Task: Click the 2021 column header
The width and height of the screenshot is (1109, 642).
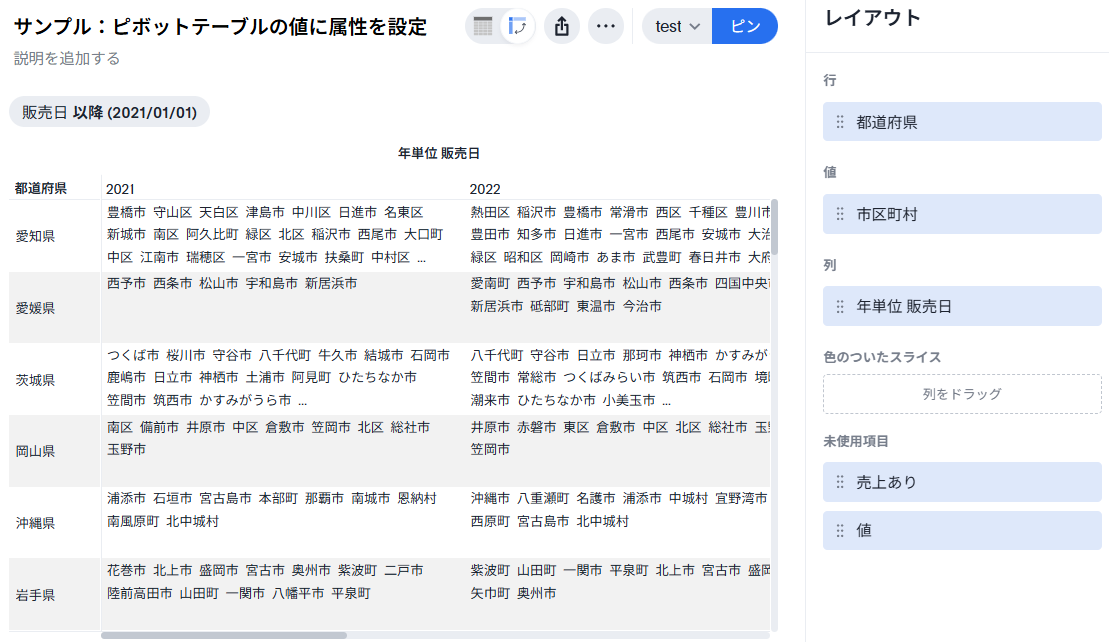Action: tap(121, 189)
